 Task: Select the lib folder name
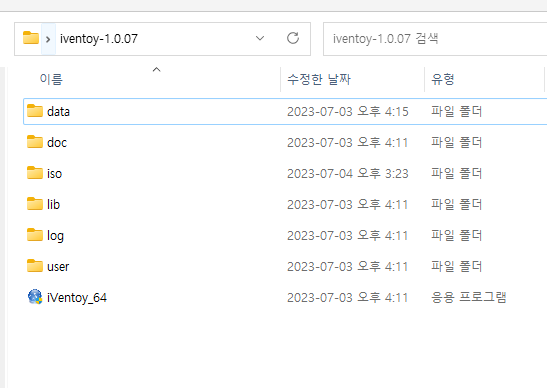pyautogui.click(x=53, y=205)
